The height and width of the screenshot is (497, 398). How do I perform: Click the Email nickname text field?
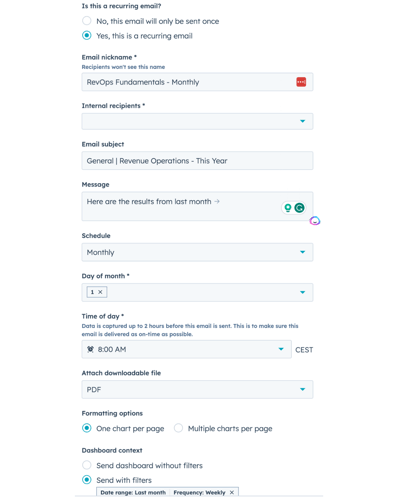pyautogui.click(x=197, y=82)
